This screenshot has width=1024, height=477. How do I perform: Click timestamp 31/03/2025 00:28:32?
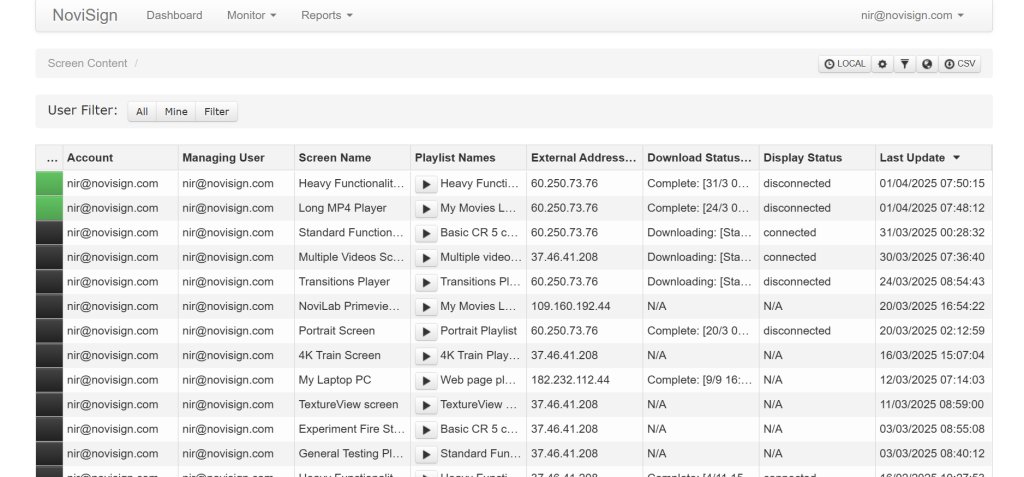932,233
